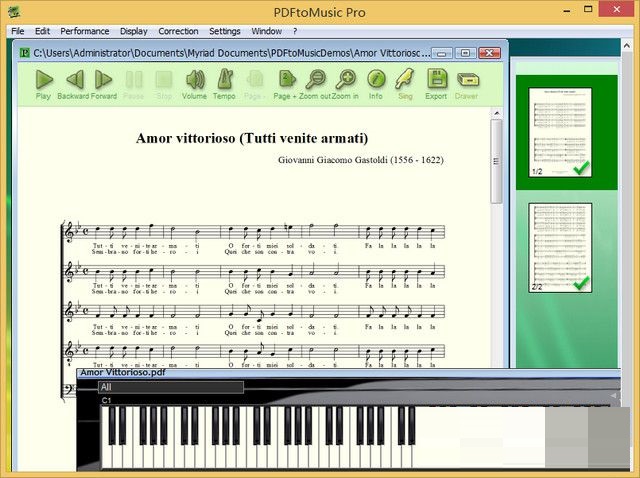
Task: Select the page 1/2 thumbnail
Action: pyautogui.click(x=560, y=132)
